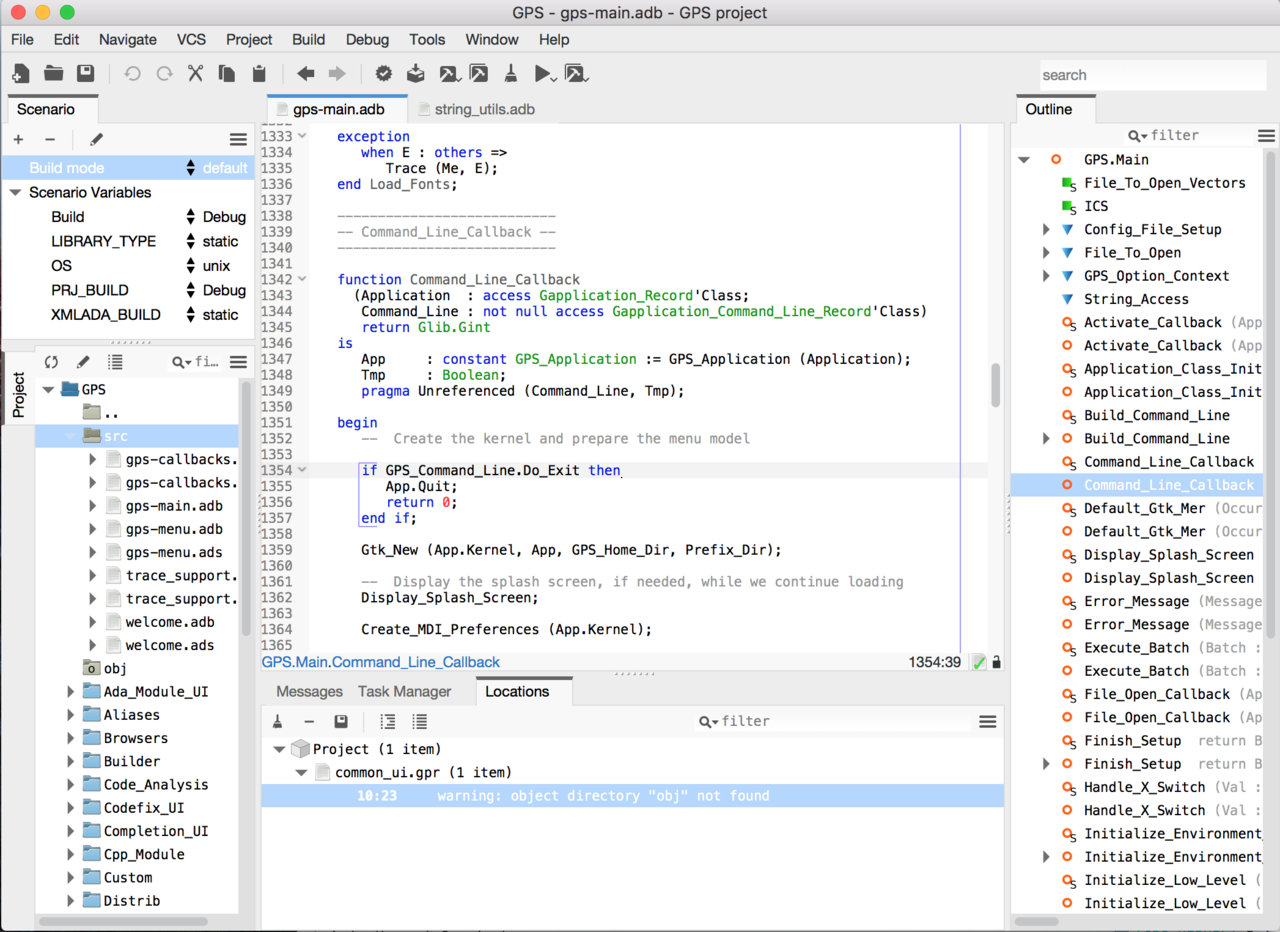Click the Locations filter field
1280x932 pixels.
[832, 721]
